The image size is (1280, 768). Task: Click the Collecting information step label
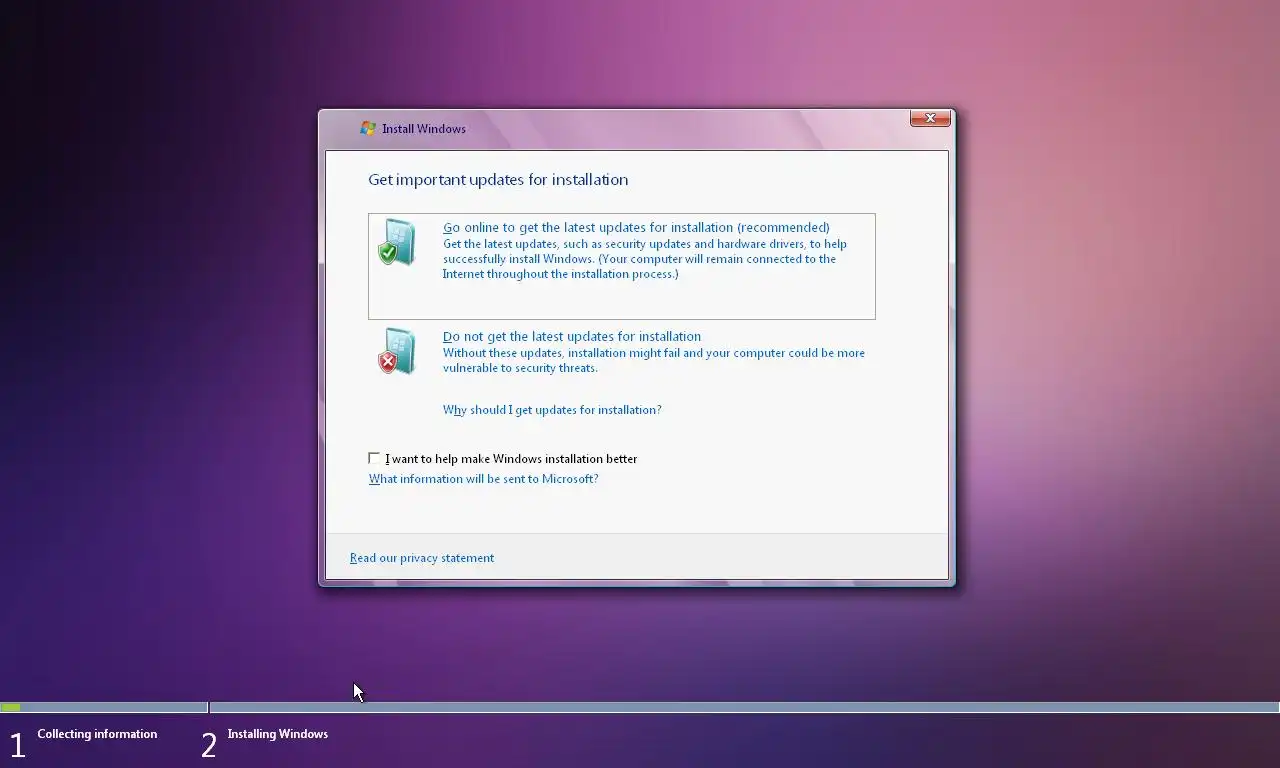(97, 734)
